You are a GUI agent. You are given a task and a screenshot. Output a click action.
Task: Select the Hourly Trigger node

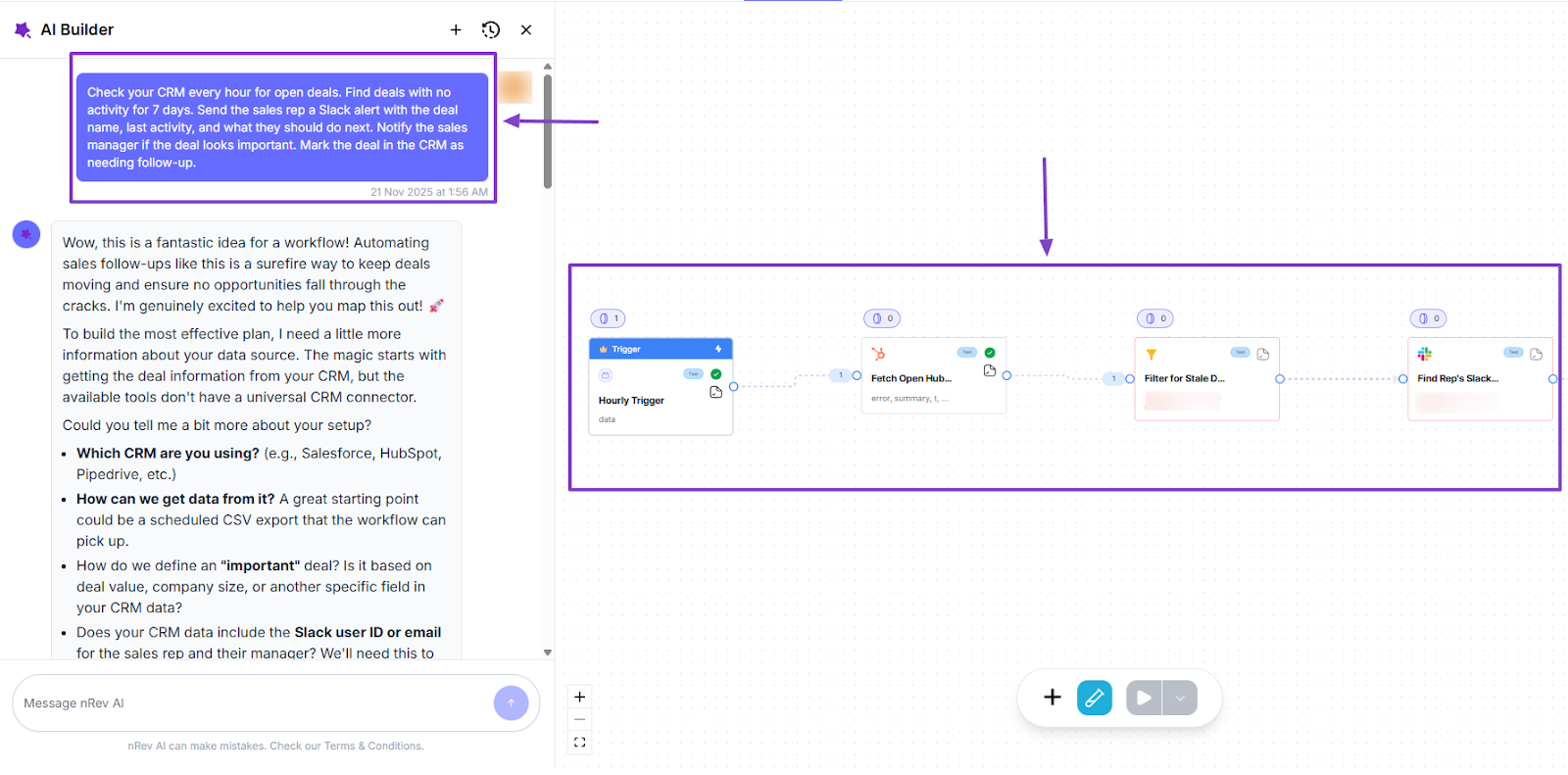pyautogui.click(x=661, y=387)
